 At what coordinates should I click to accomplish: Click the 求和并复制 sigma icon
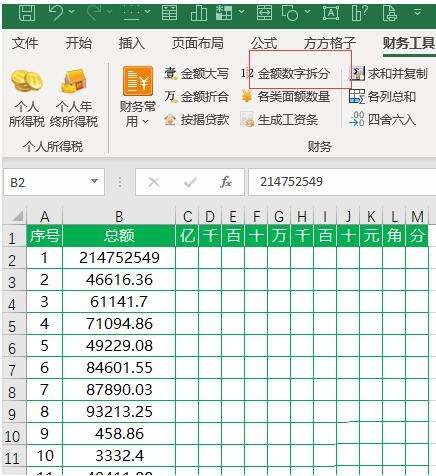coord(357,74)
